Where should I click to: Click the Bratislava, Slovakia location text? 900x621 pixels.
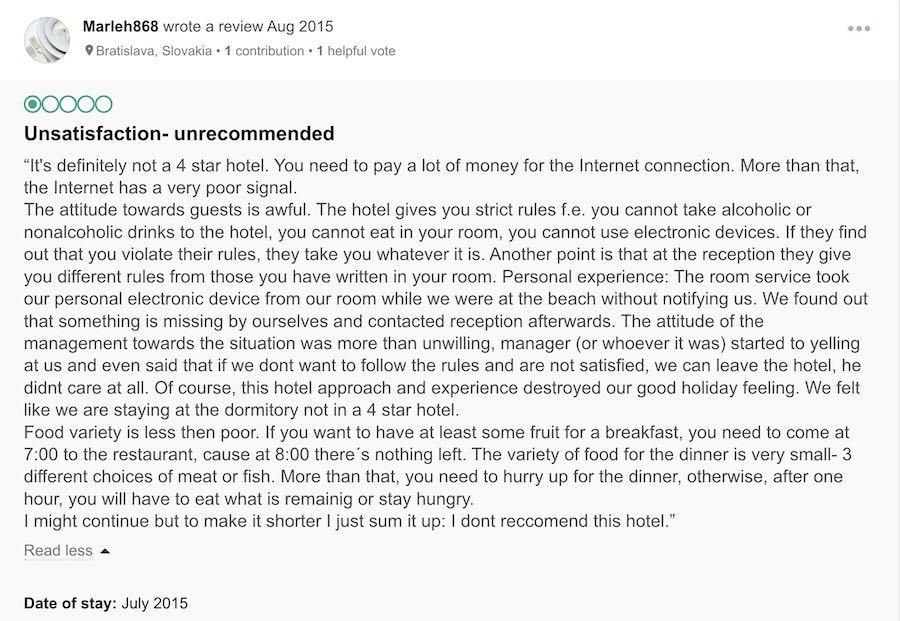click(154, 51)
